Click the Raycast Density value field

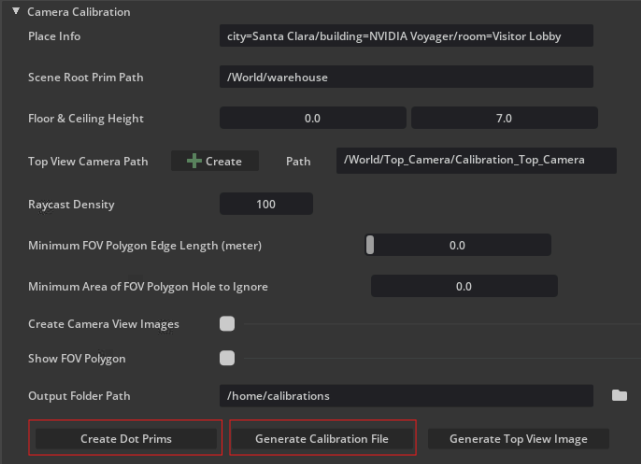coord(266,204)
